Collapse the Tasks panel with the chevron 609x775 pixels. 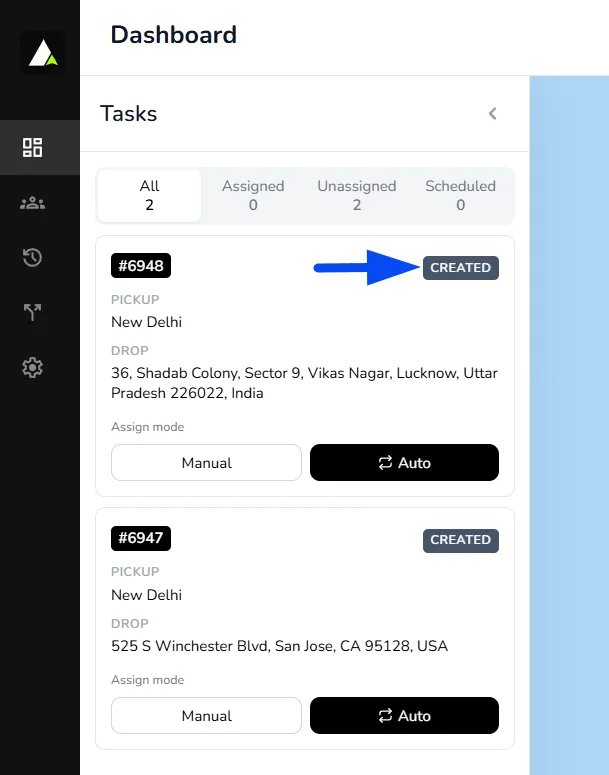coord(492,114)
